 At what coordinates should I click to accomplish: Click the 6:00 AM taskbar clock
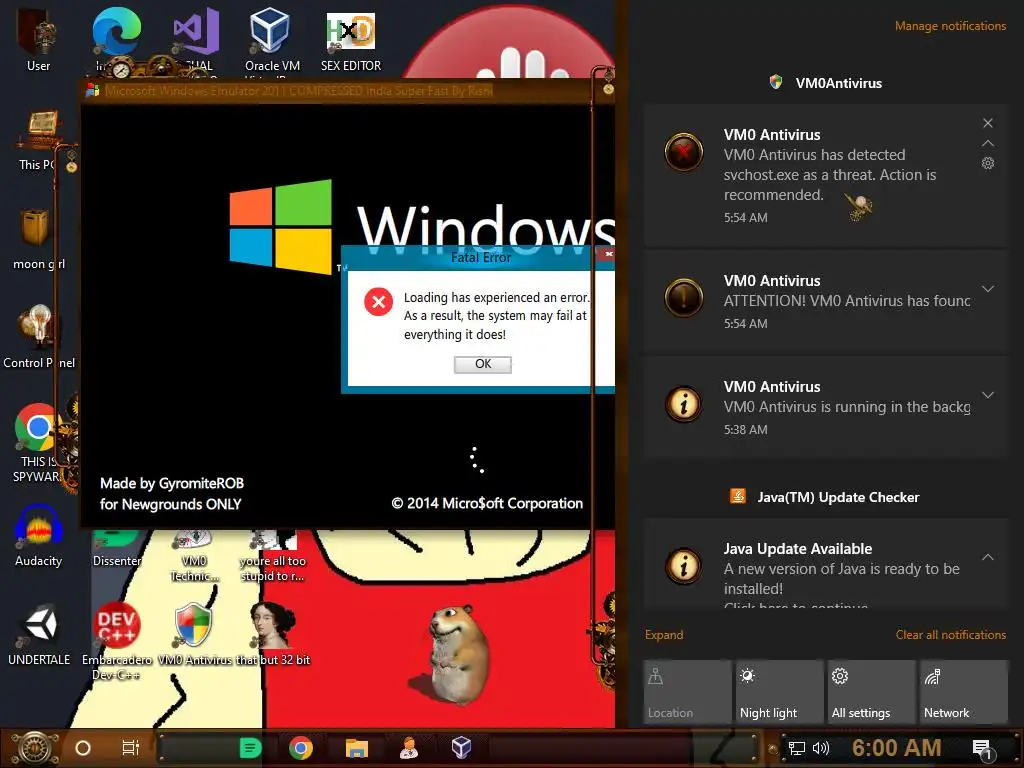[896, 748]
